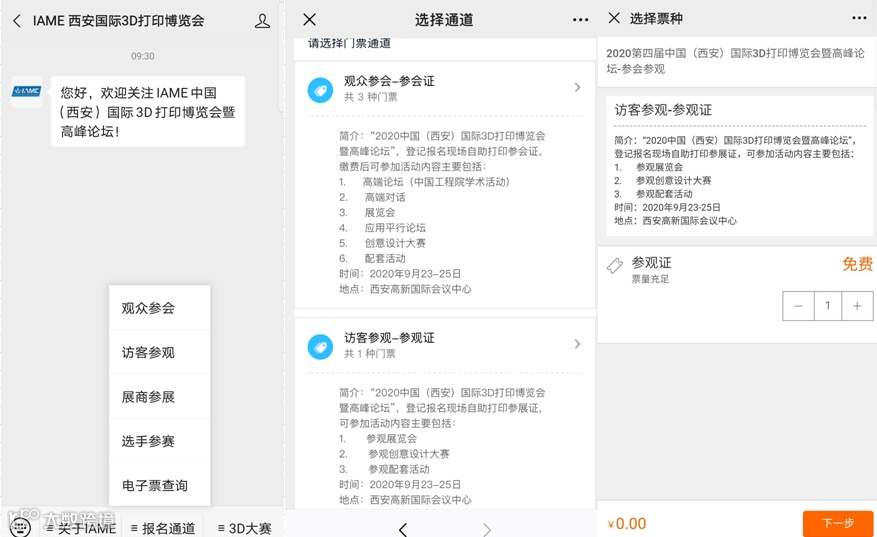This screenshot has height=537, width=877.
Task: Go back from IAME chat header
Action: tap(17, 21)
